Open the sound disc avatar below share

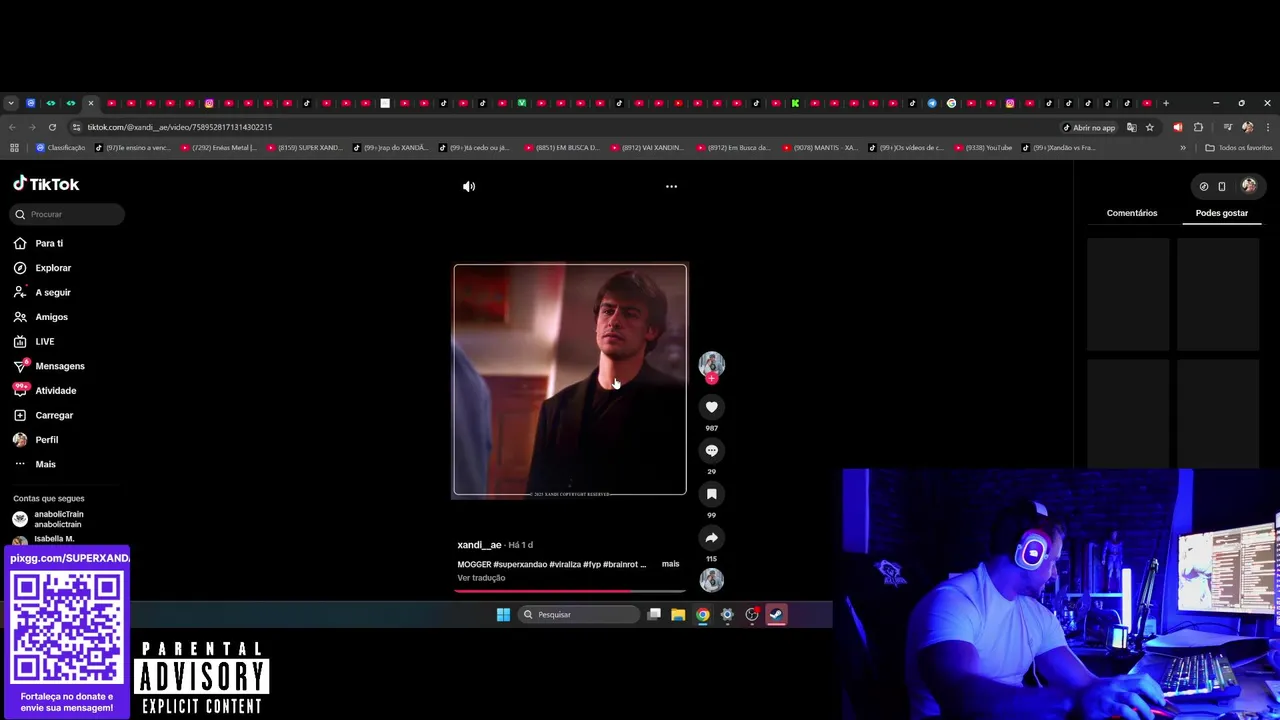pos(711,580)
